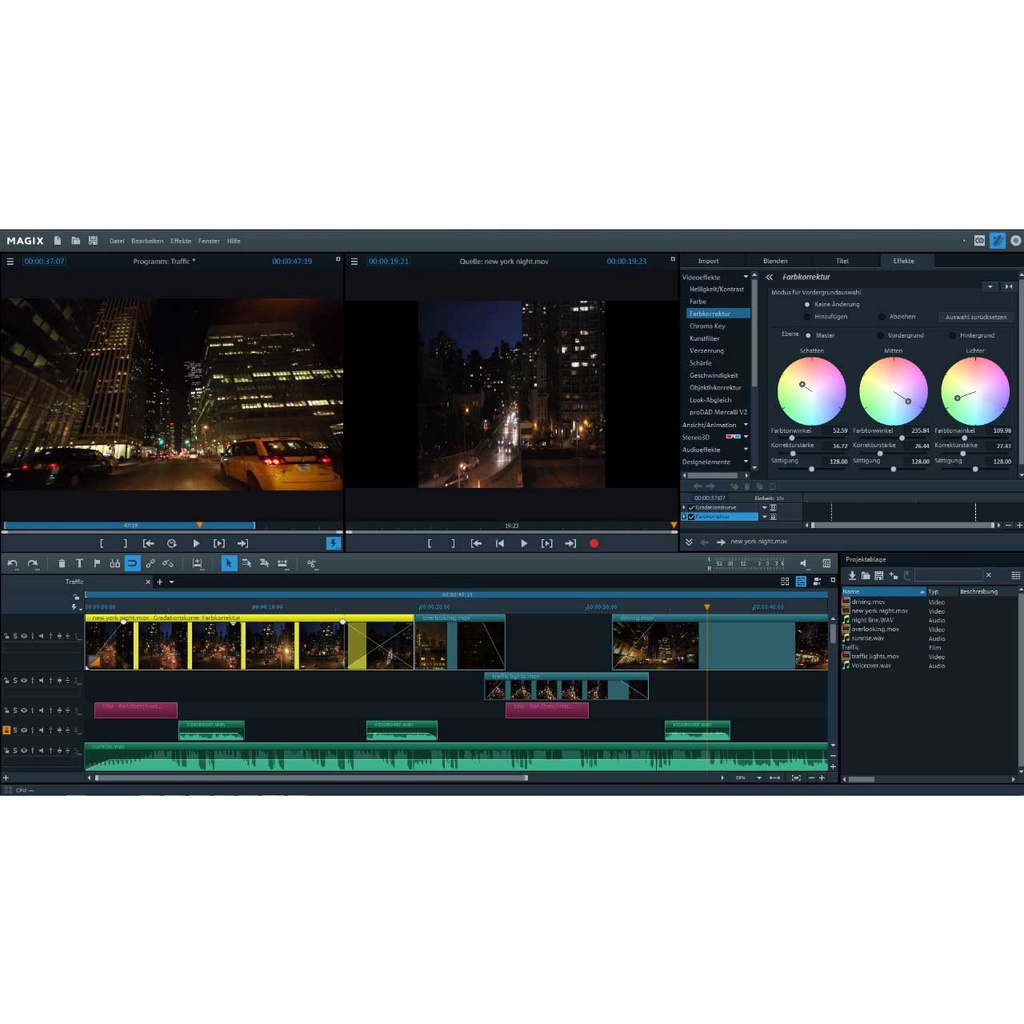Switch to the Blenden tab
The image size is (1024, 1024).
[x=775, y=261]
